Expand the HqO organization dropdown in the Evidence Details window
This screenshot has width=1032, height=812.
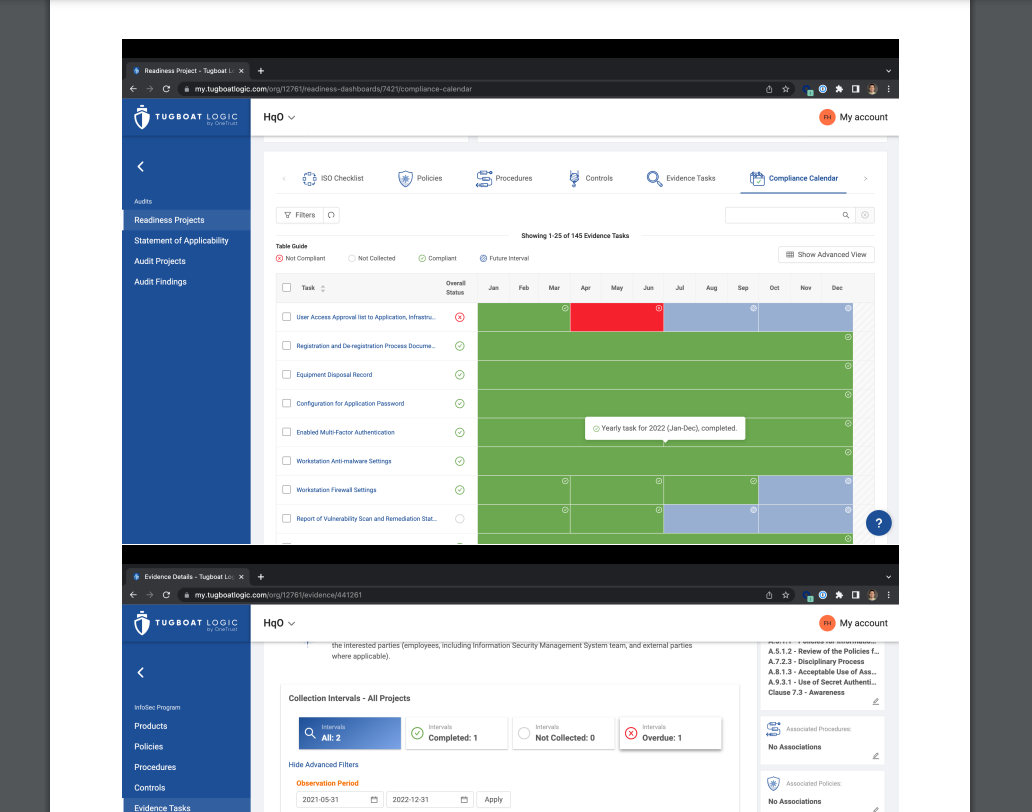tap(279, 623)
